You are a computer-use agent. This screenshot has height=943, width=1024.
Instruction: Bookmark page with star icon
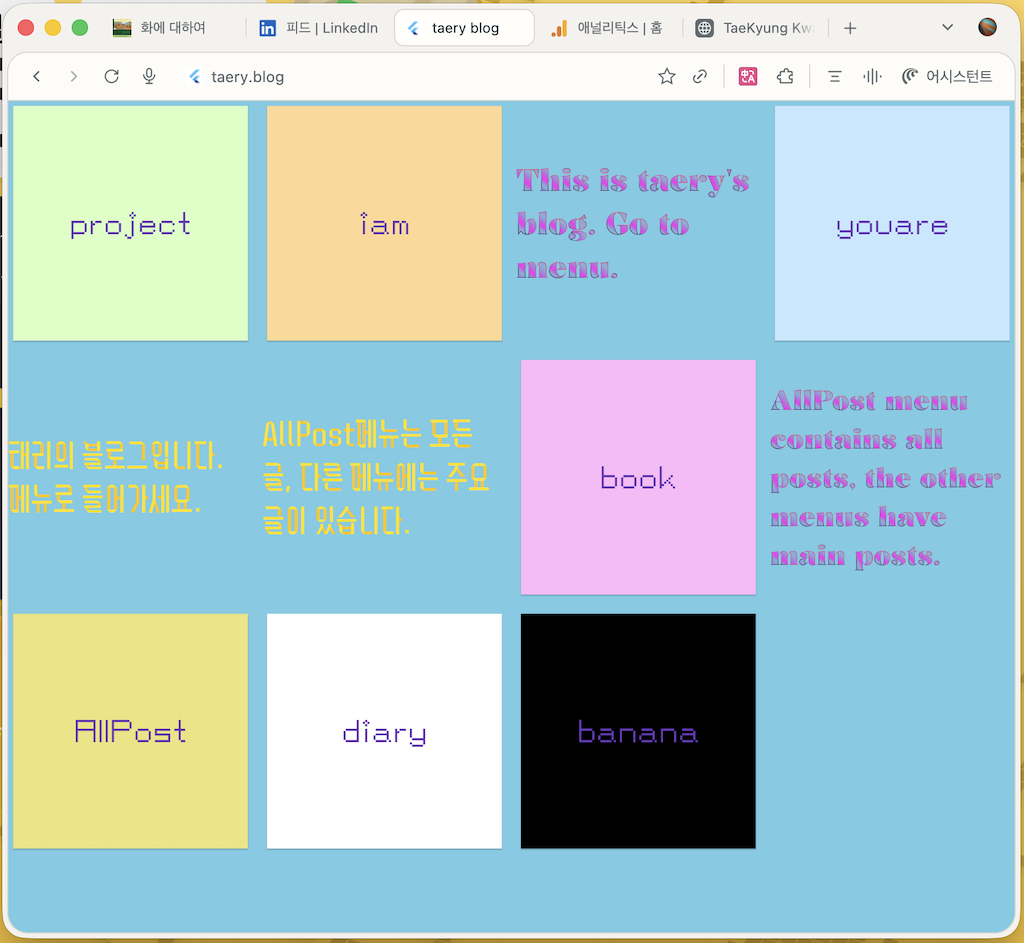pyautogui.click(x=667, y=76)
